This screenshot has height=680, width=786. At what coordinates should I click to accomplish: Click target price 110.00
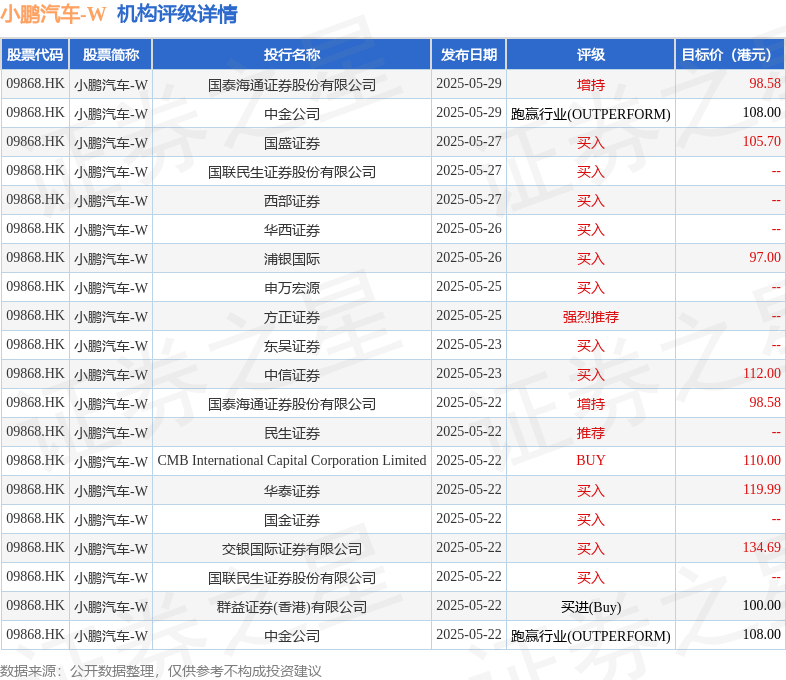pyautogui.click(x=761, y=461)
